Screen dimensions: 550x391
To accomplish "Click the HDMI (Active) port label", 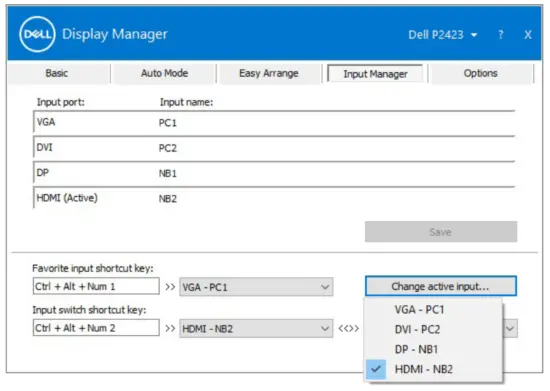I will click(67, 198).
